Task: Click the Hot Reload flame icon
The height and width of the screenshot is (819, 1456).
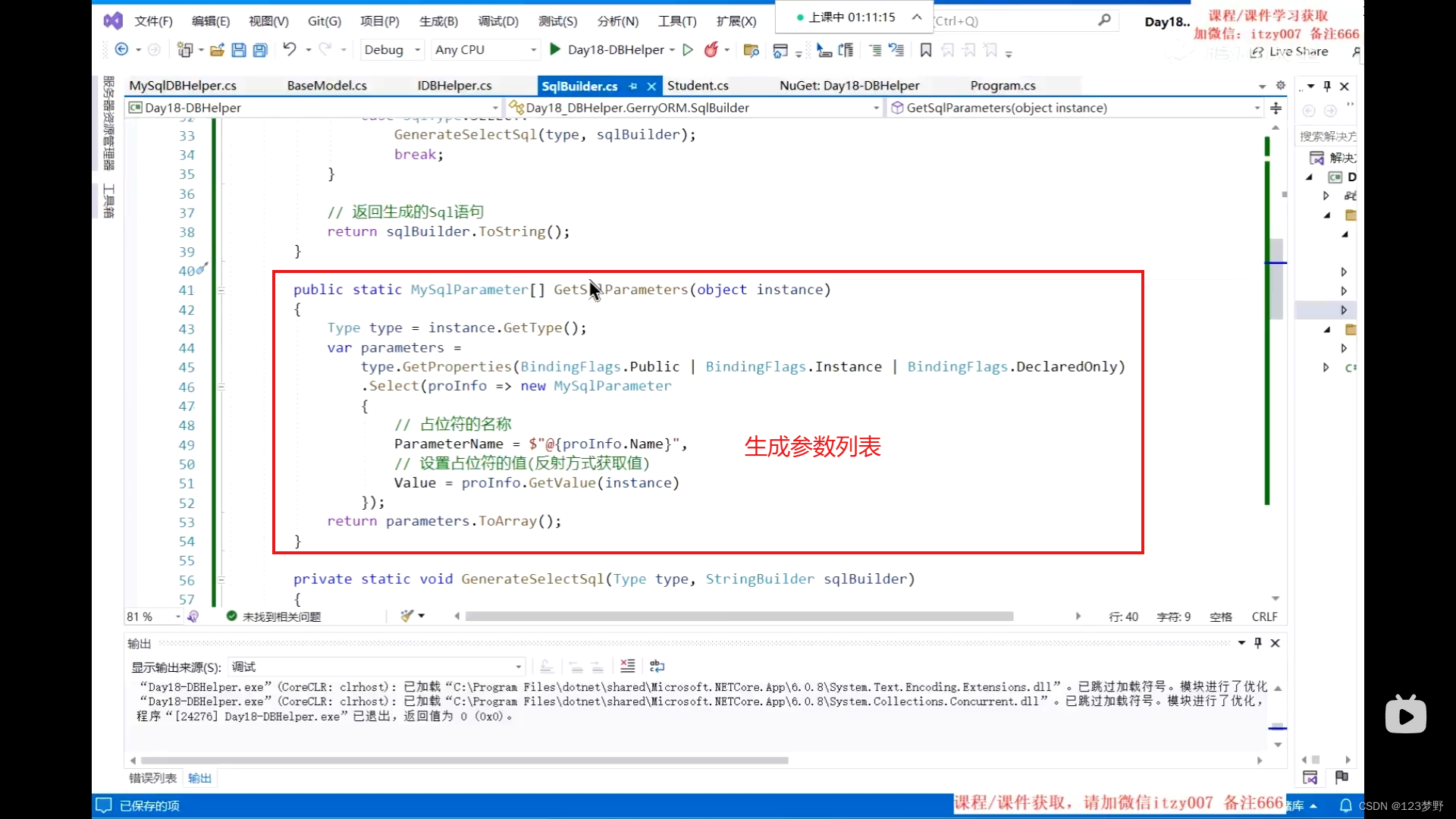Action: click(711, 50)
